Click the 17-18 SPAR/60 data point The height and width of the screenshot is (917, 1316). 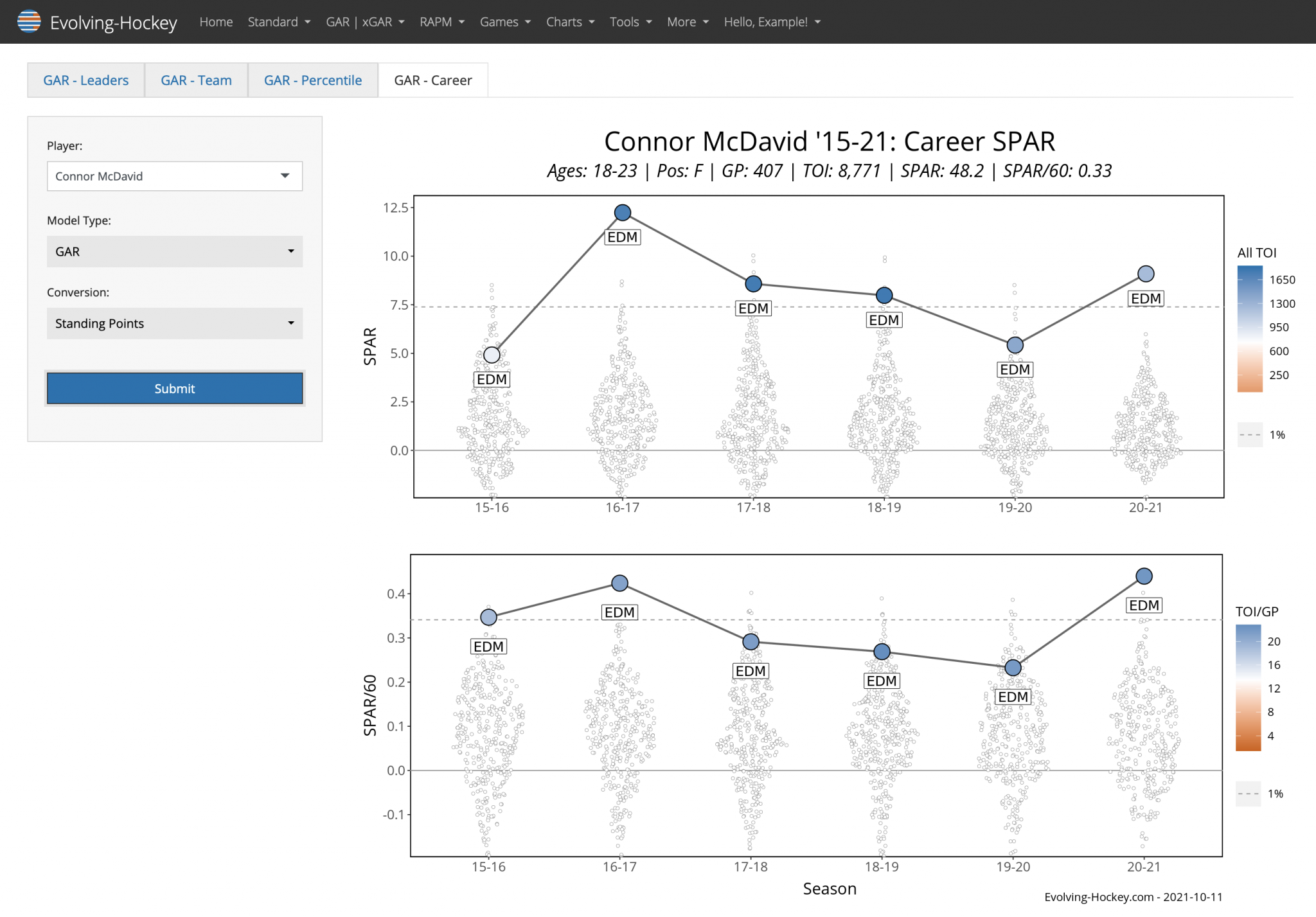click(751, 641)
